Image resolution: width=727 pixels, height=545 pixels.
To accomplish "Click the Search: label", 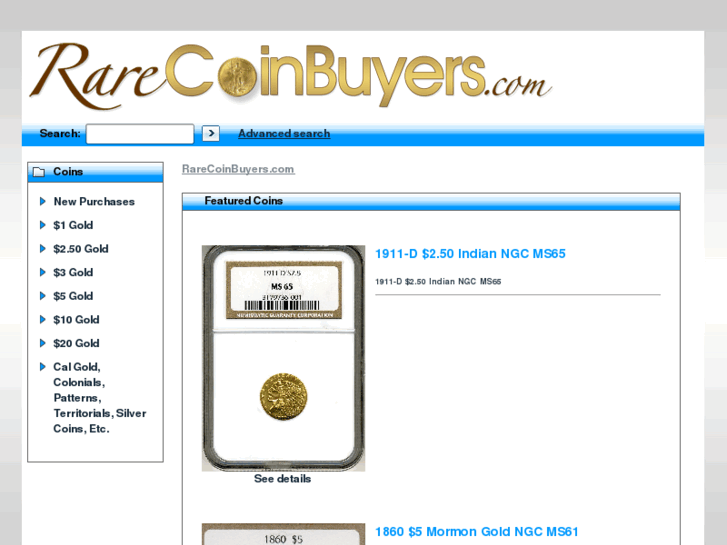I will point(60,134).
